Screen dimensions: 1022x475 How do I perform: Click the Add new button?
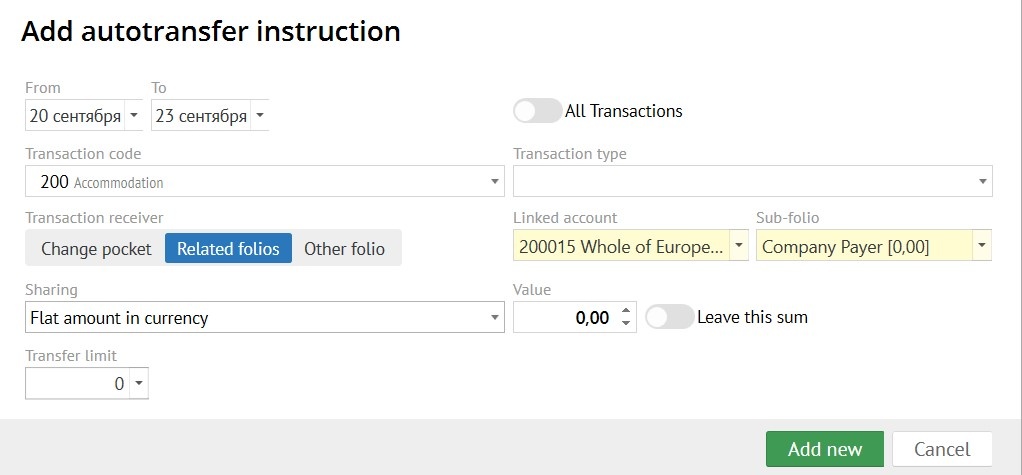click(x=825, y=449)
